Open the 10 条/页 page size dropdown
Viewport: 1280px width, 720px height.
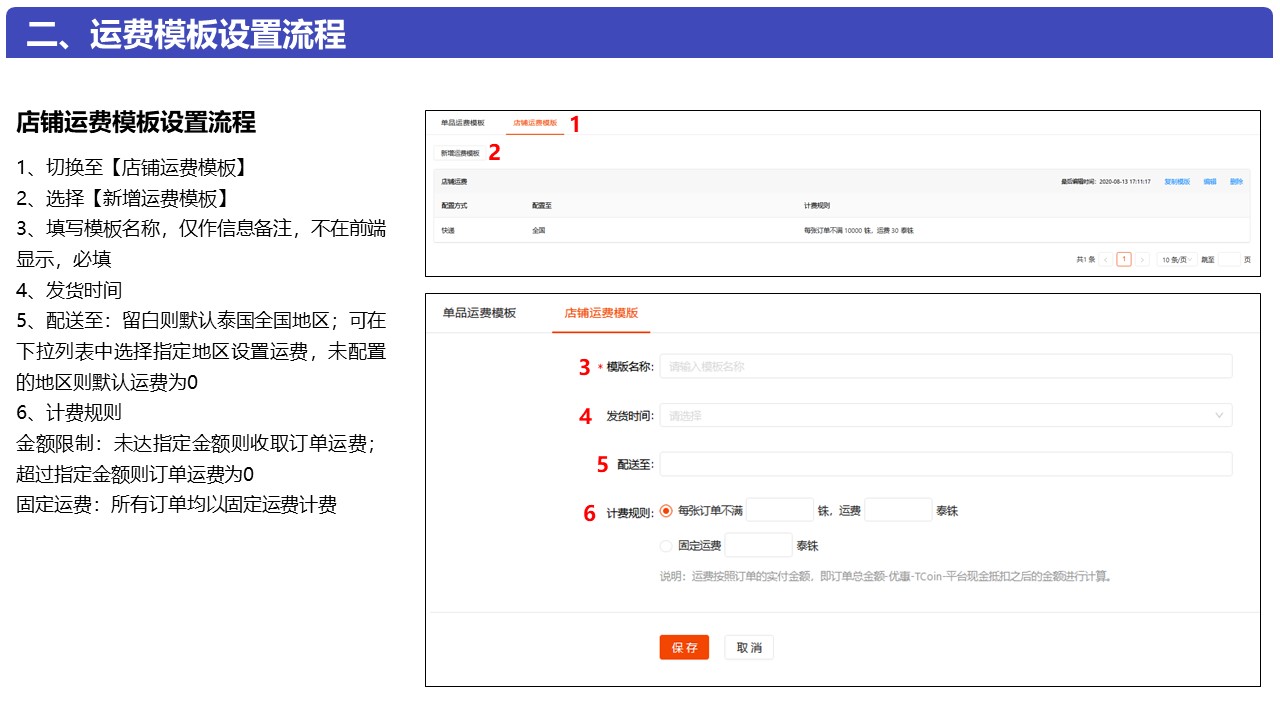tap(1176, 259)
